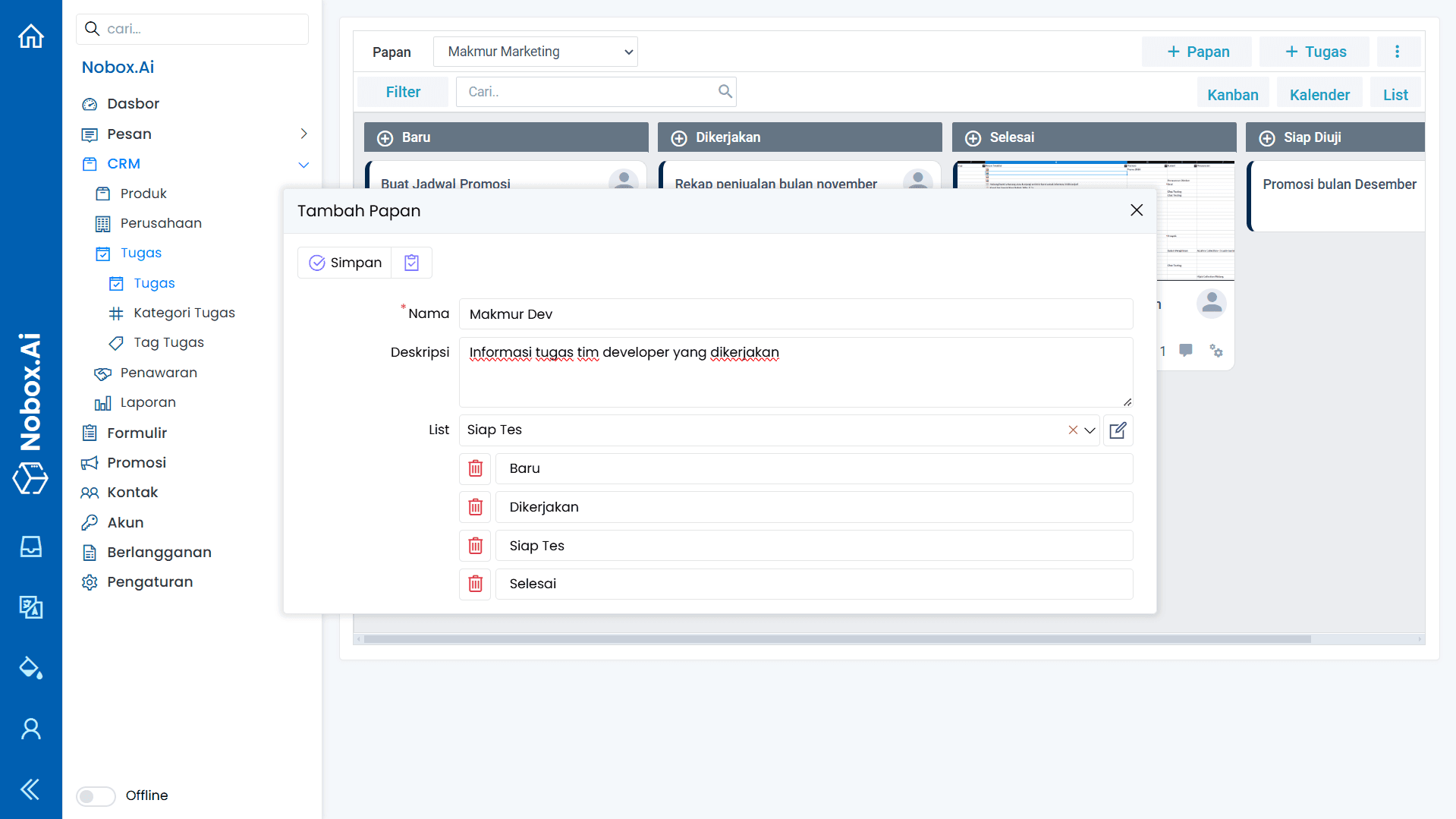
Task: Click the gears icon on the task card
Action: click(x=1217, y=351)
